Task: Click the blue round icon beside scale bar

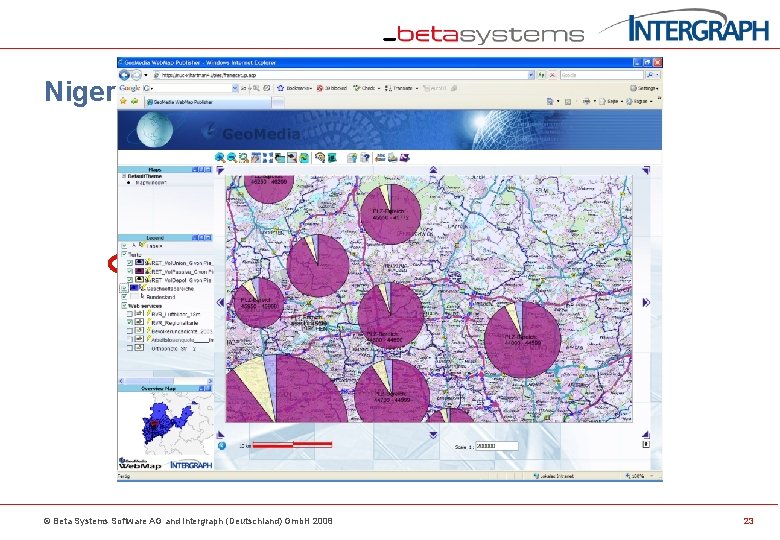Action: click(x=222, y=446)
